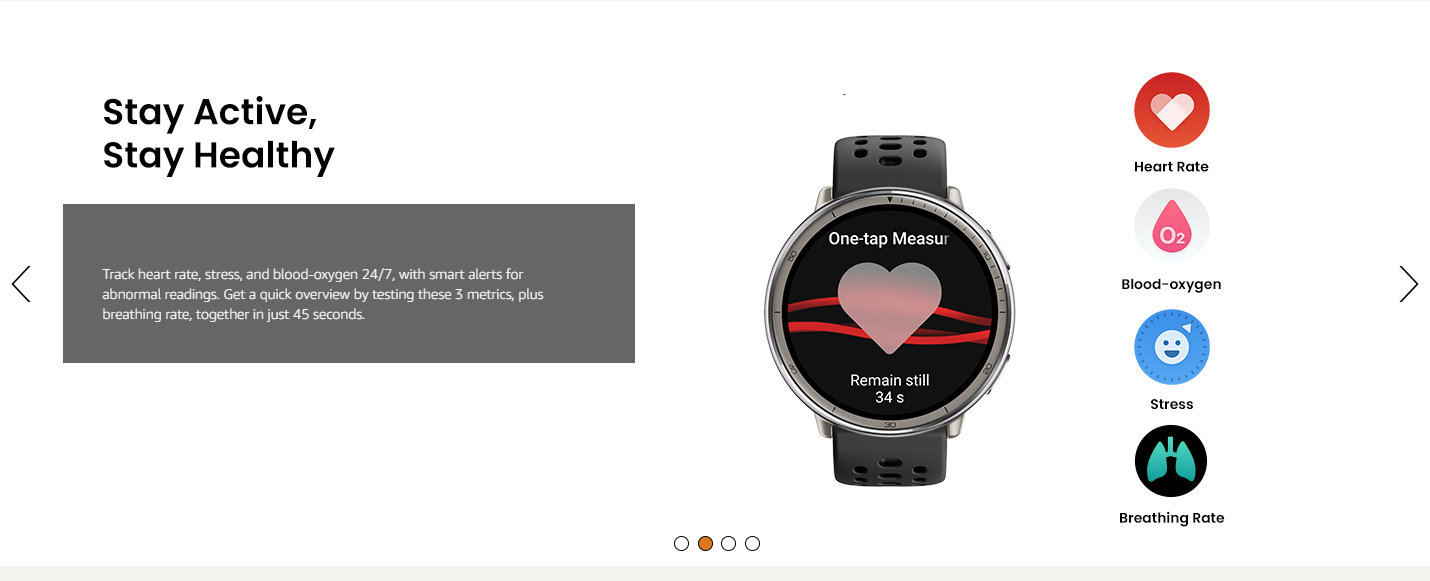Click the "Blood-oxygen" label text
The image size is (1430, 581).
[1171, 284]
